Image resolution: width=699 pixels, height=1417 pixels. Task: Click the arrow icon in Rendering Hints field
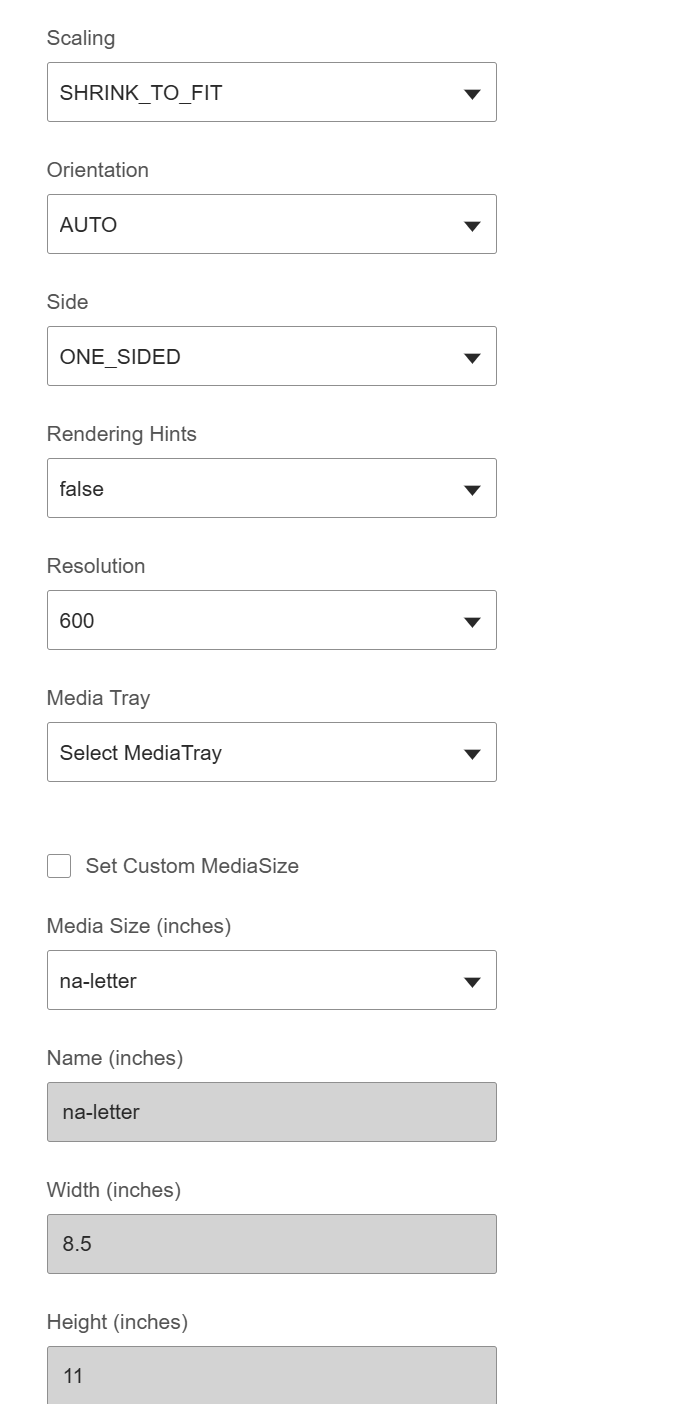pyautogui.click(x=473, y=490)
